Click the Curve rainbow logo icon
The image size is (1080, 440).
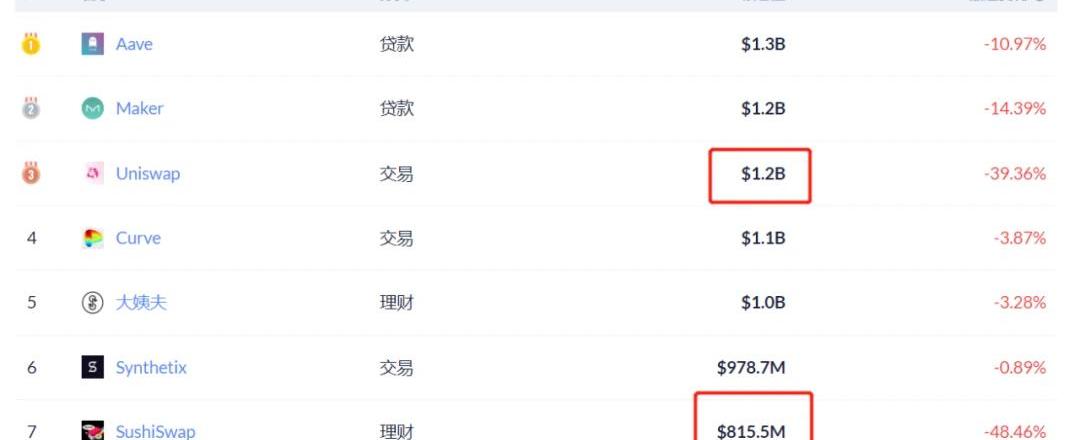click(x=93, y=238)
